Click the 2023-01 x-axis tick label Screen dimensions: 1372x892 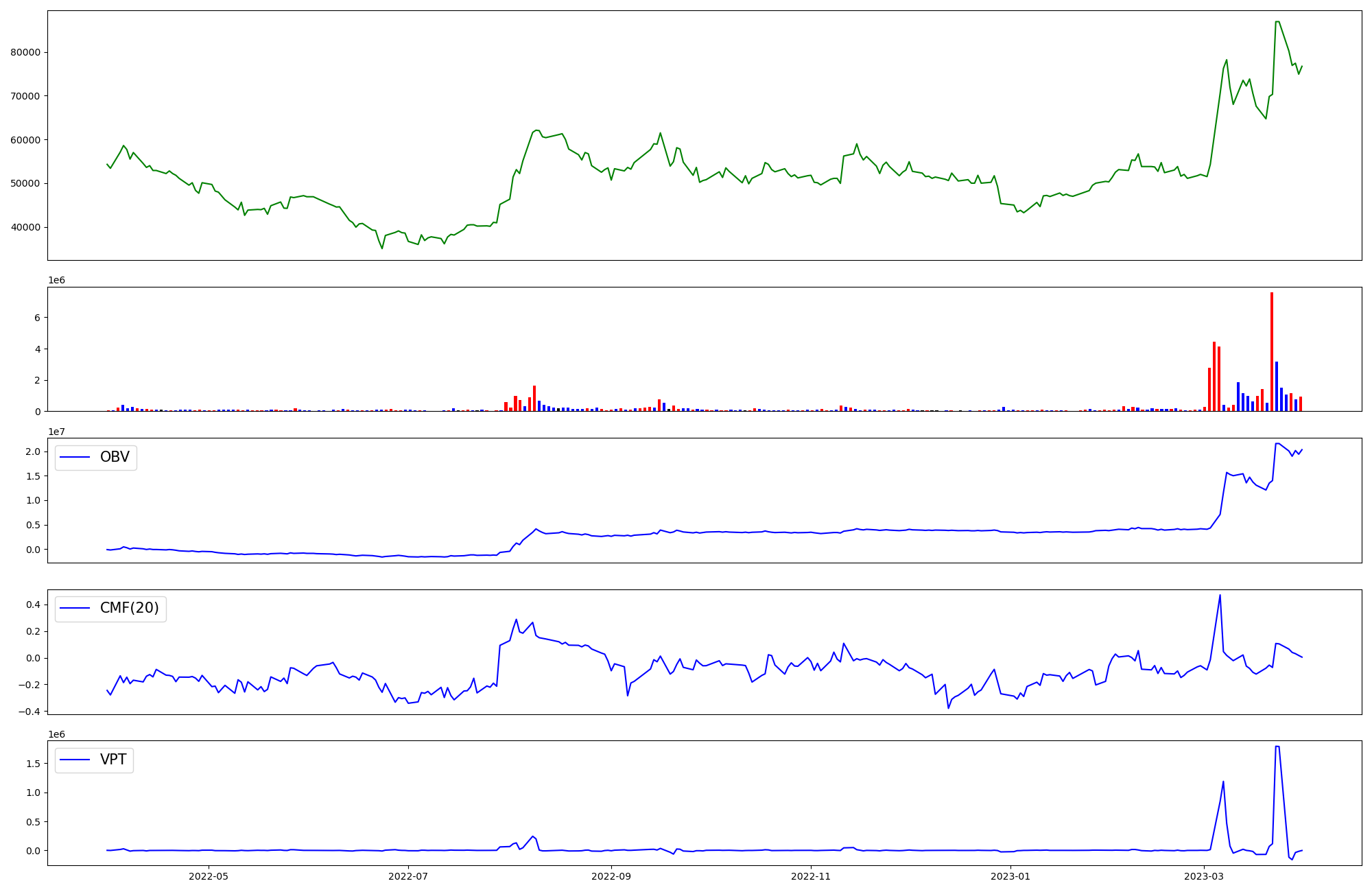point(1011,876)
